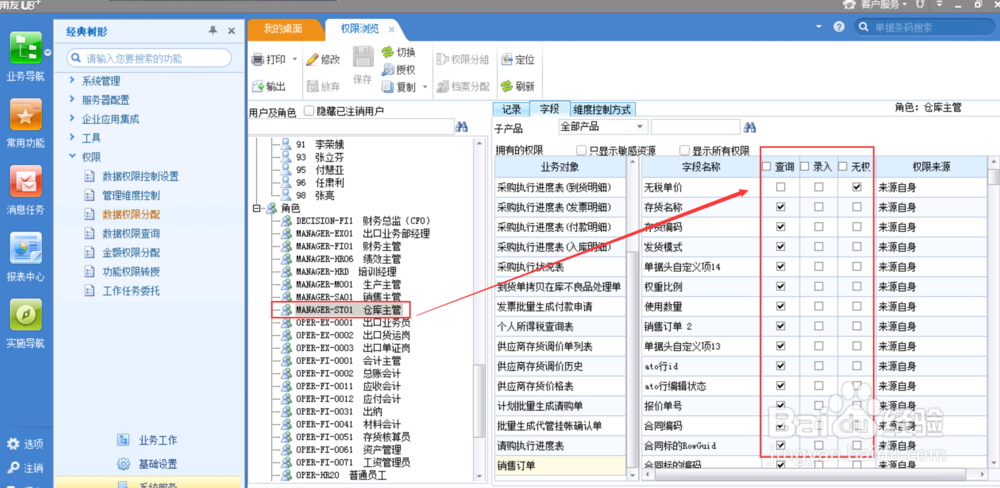Viewport: 1000px width, 488px height.
Task: Expand the 企业应用集成 tree node
Action: click(x=72, y=119)
